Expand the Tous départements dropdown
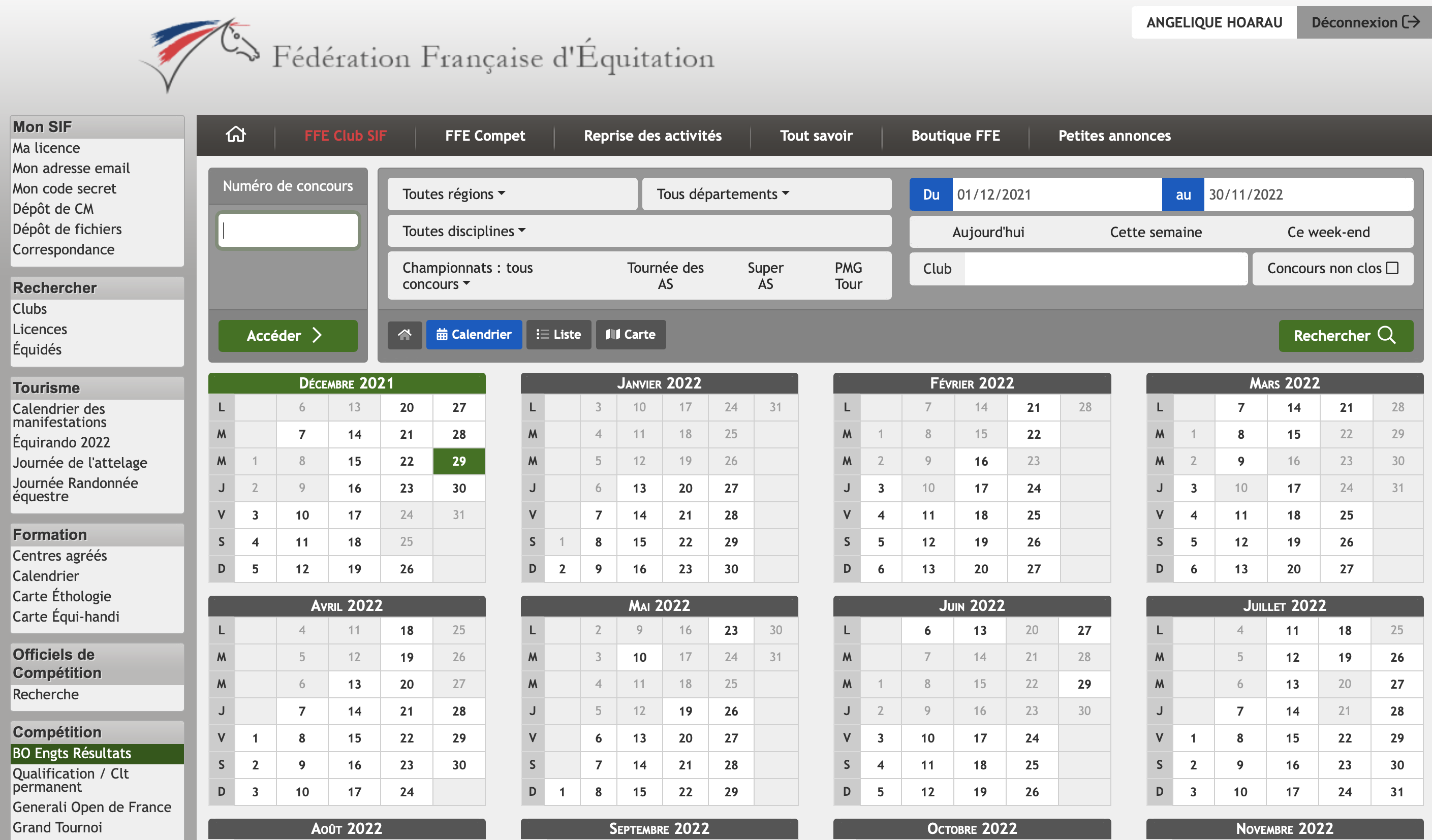Image resolution: width=1432 pixels, height=840 pixels. 767,194
